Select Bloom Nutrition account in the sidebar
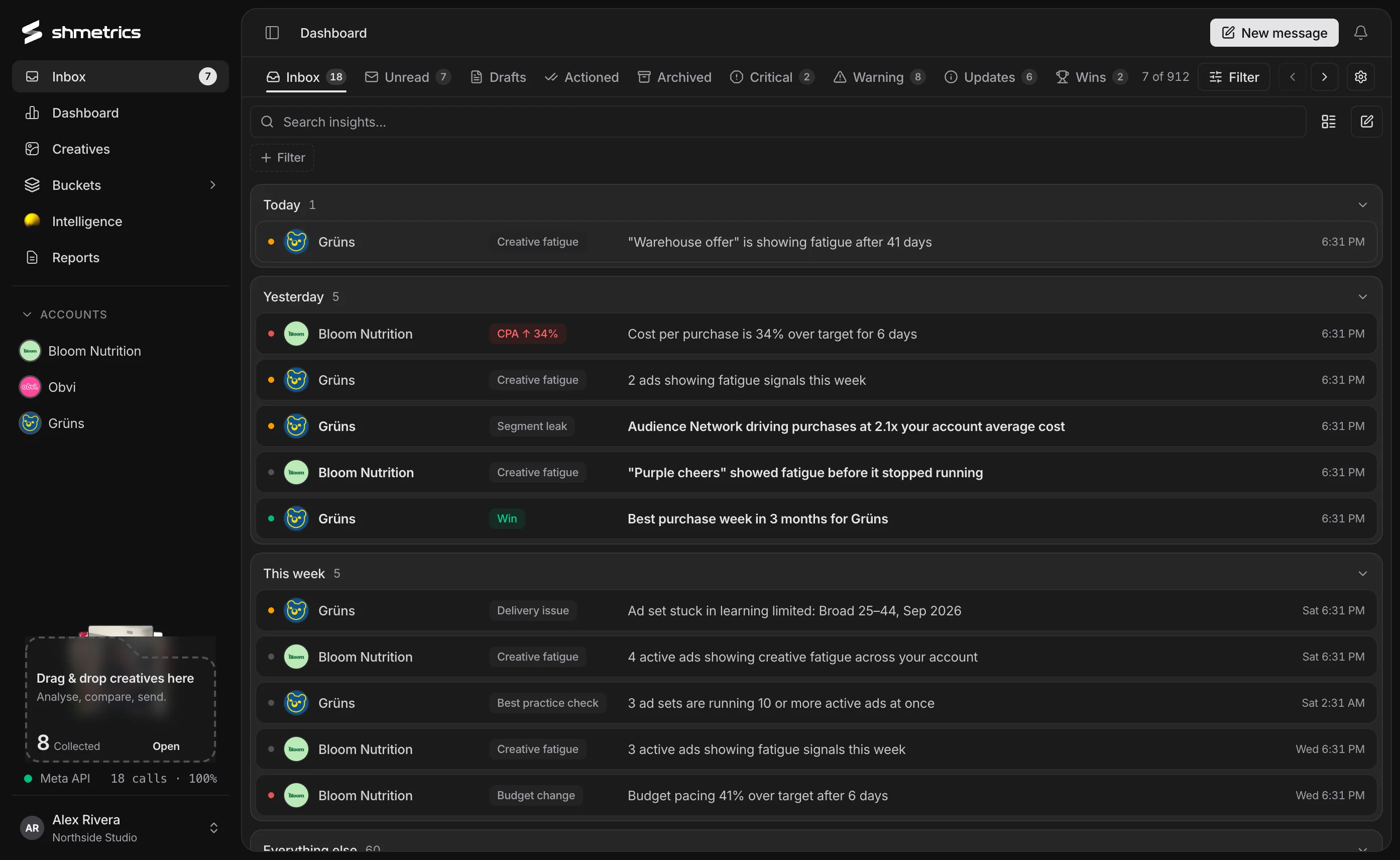Viewport: 1400px width, 860px height. (x=121, y=351)
